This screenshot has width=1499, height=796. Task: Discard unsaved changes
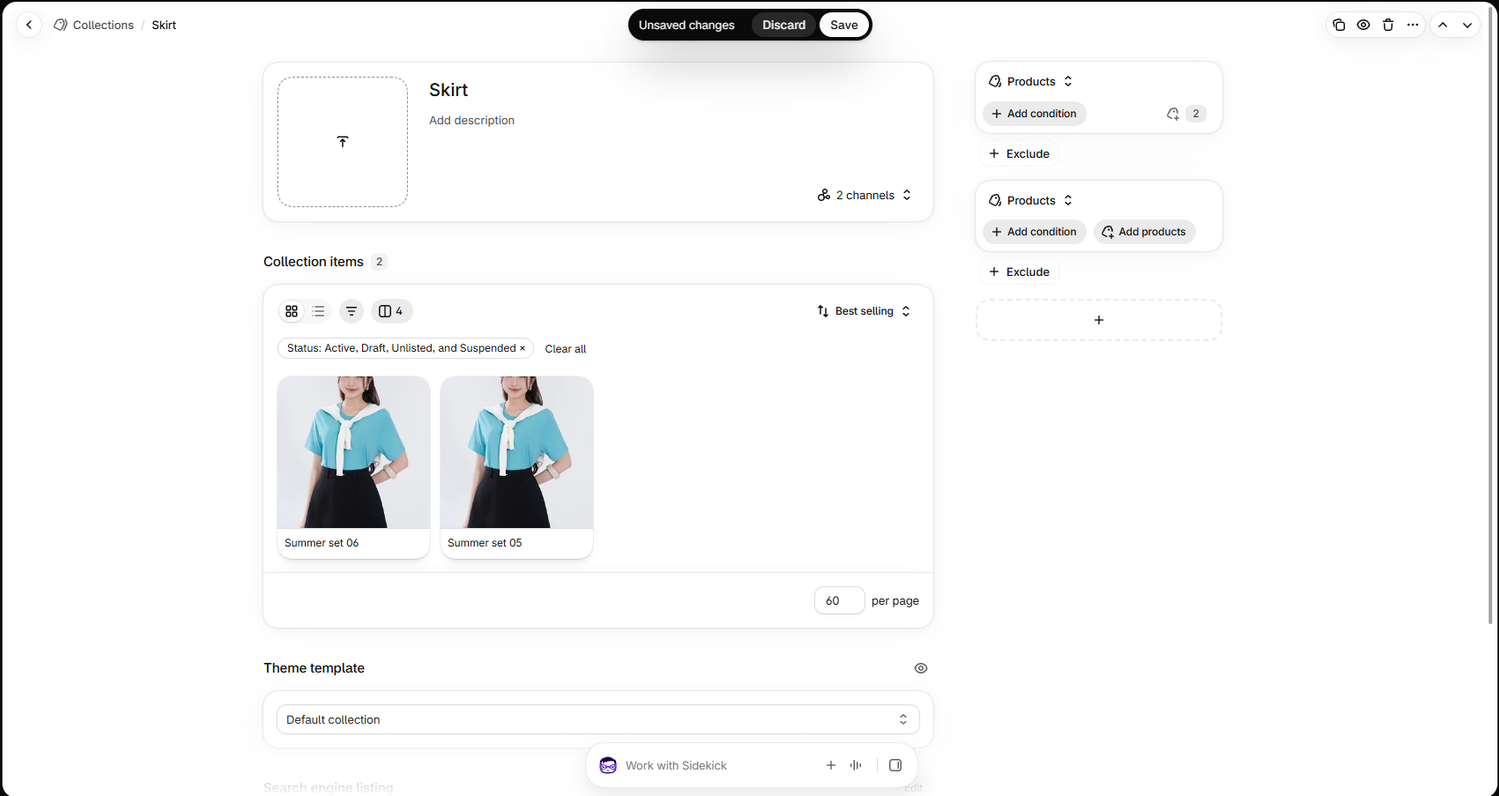[784, 25]
